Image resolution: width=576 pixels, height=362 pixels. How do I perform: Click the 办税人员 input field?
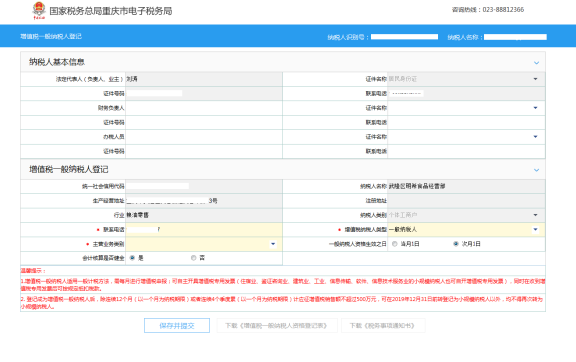point(204,137)
